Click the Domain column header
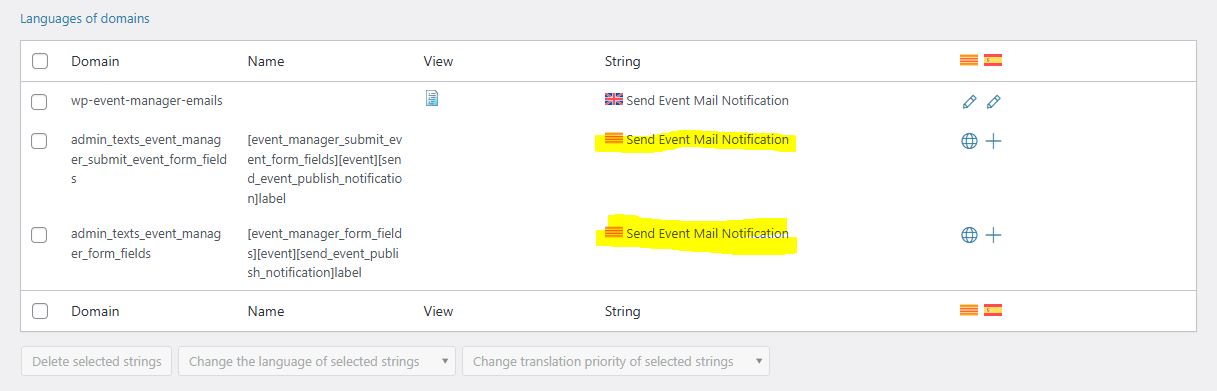The width and height of the screenshot is (1217, 391). tap(95, 61)
